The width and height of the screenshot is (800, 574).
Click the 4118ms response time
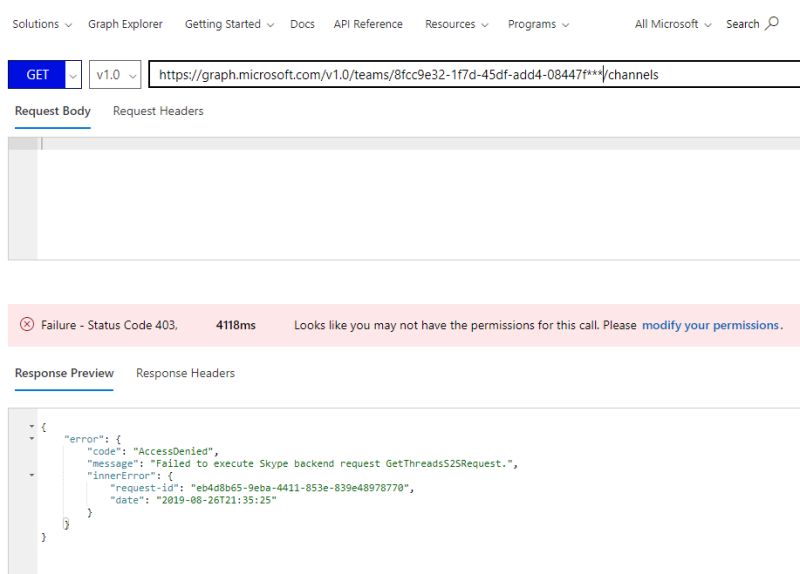tap(236, 325)
